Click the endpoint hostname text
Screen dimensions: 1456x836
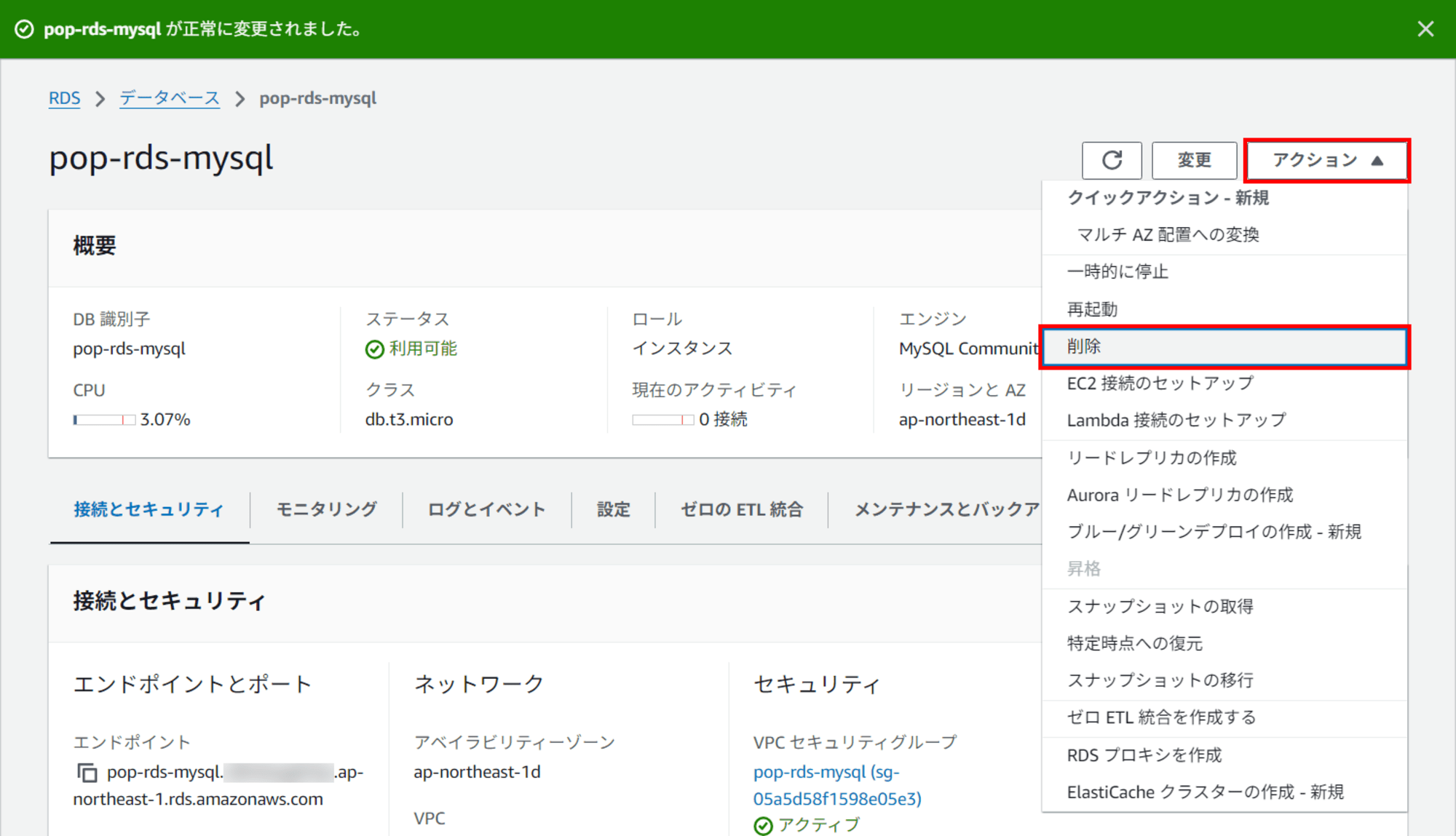(218, 786)
